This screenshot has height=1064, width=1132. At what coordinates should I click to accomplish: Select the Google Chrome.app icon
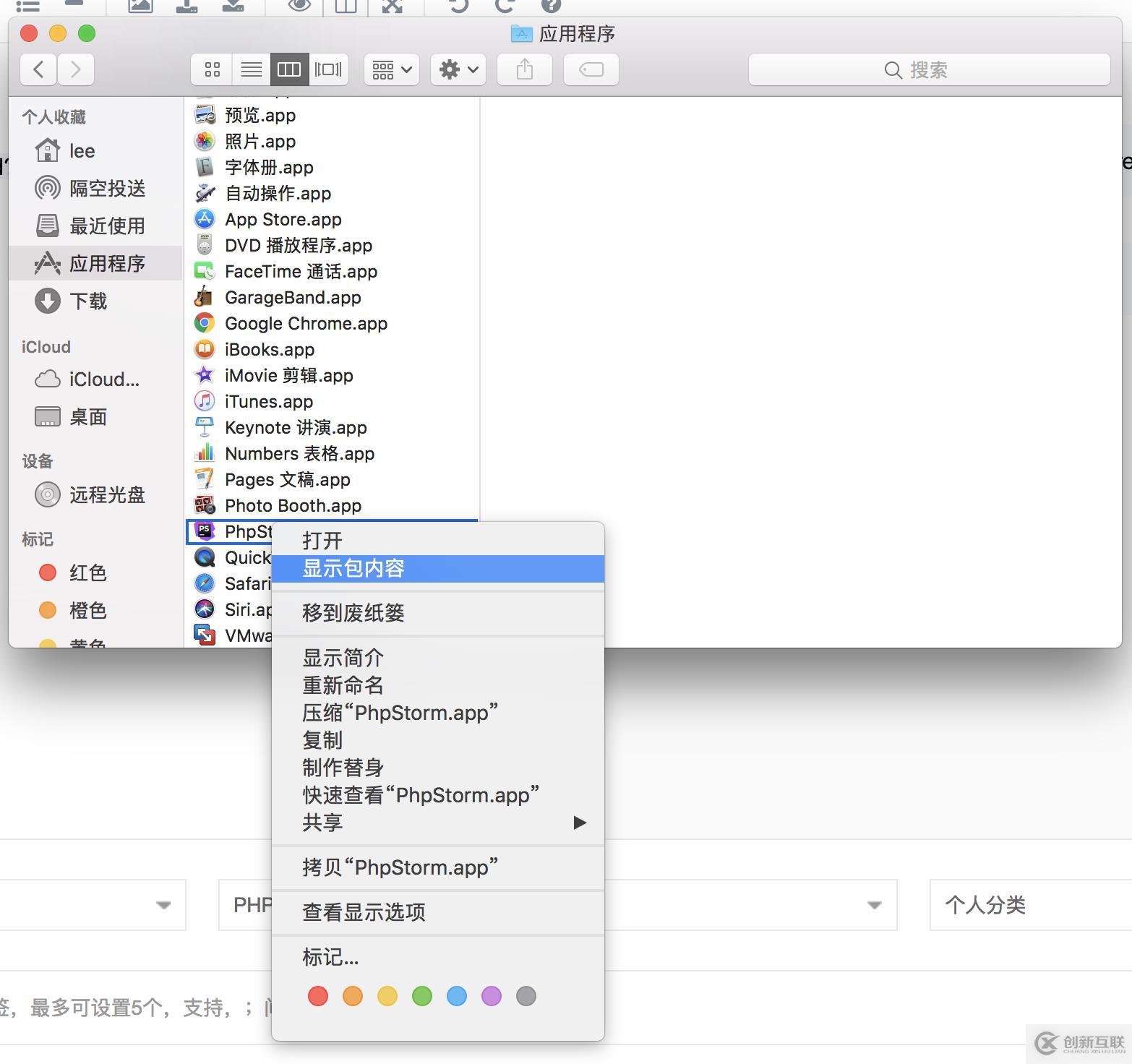tap(205, 323)
